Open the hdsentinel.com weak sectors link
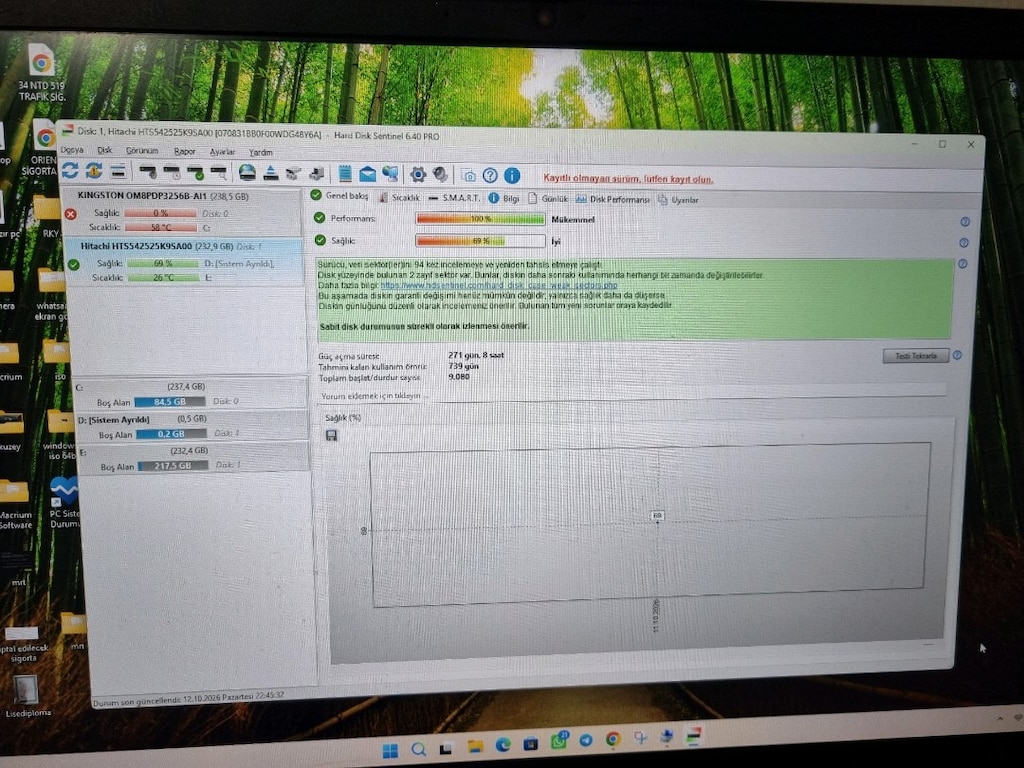1024x768 pixels. click(499, 285)
